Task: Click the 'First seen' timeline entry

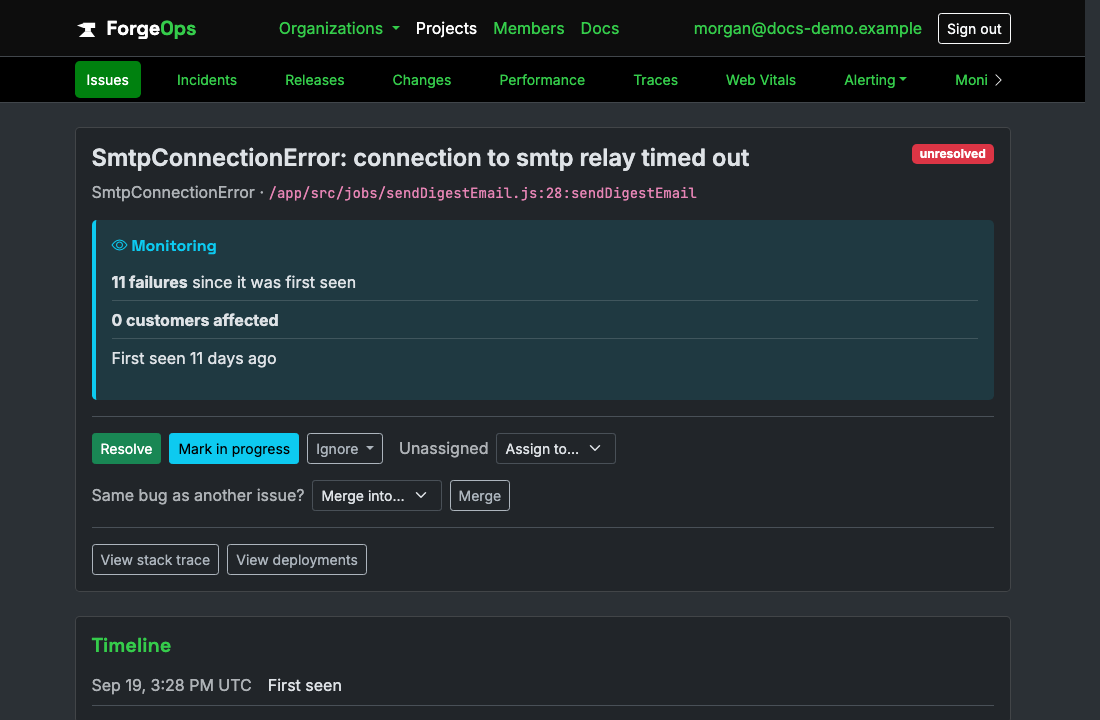Action: point(304,685)
